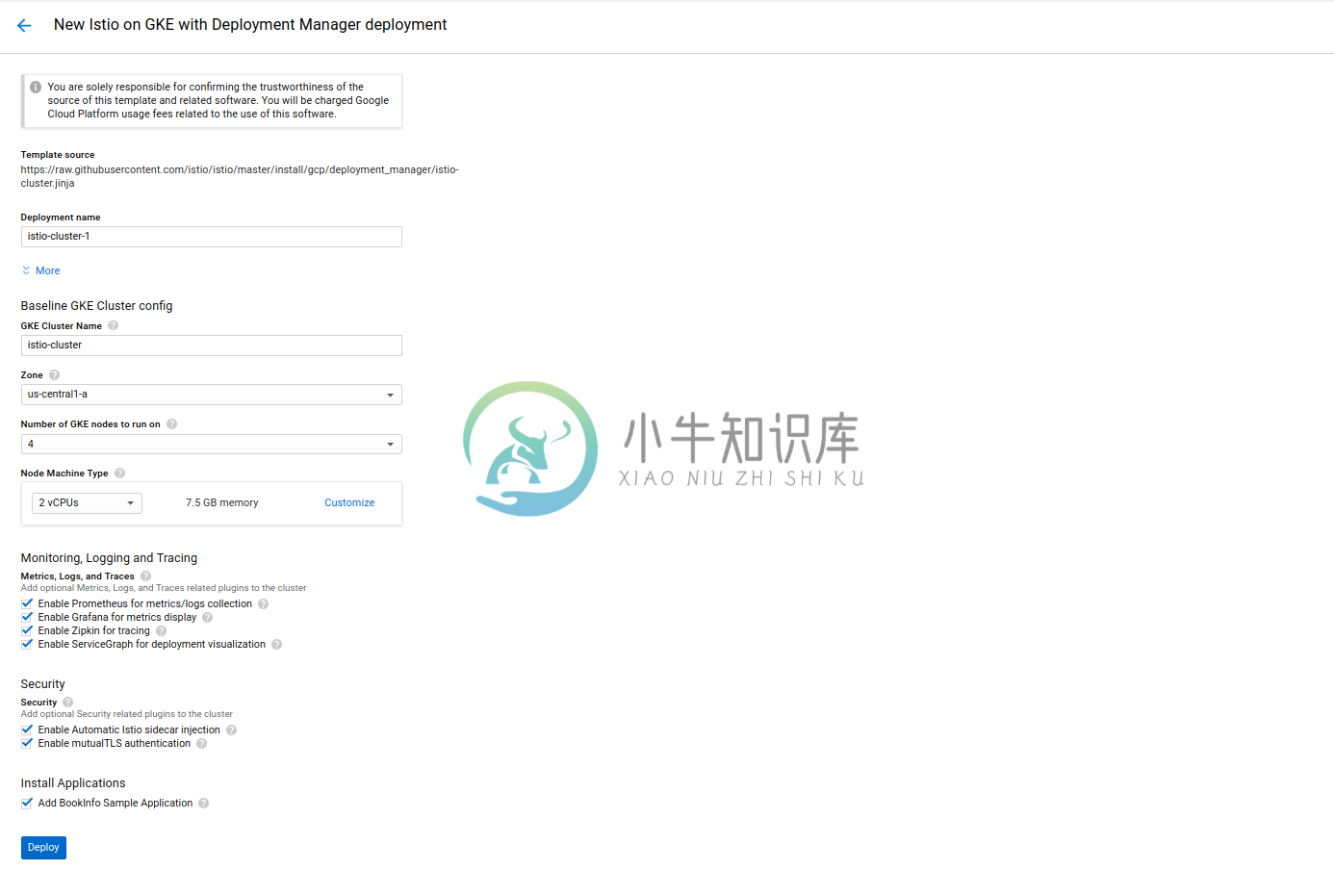The width and height of the screenshot is (1334, 896).
Task: Toggle Enable ServiceGraph for deployment visualization
Action: click(x=27, y=645)
